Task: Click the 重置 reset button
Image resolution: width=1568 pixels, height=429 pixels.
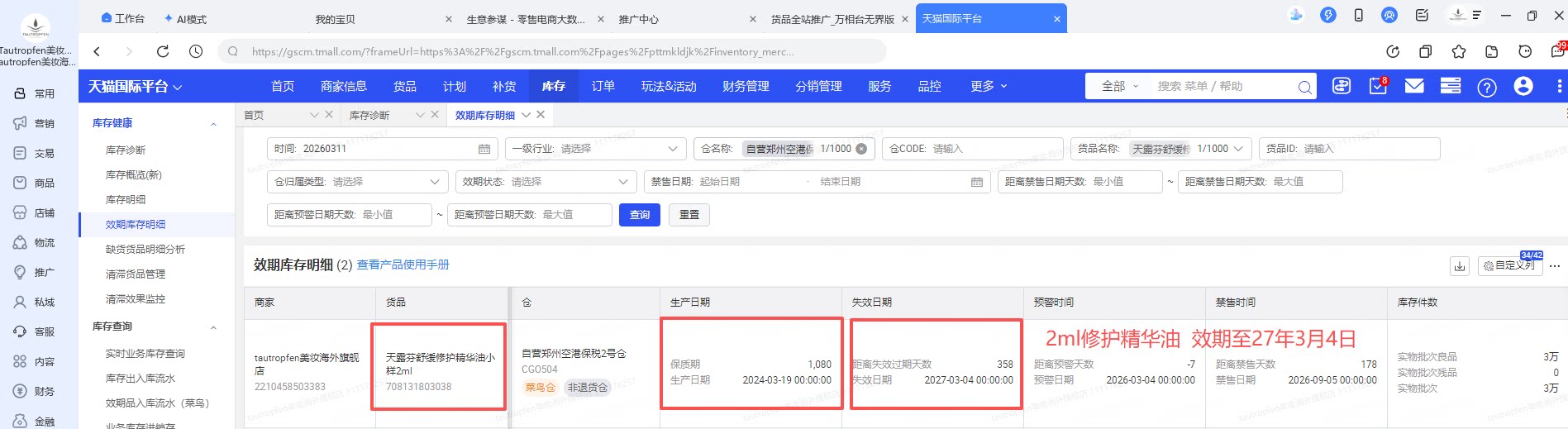Action: click(689, 215)
